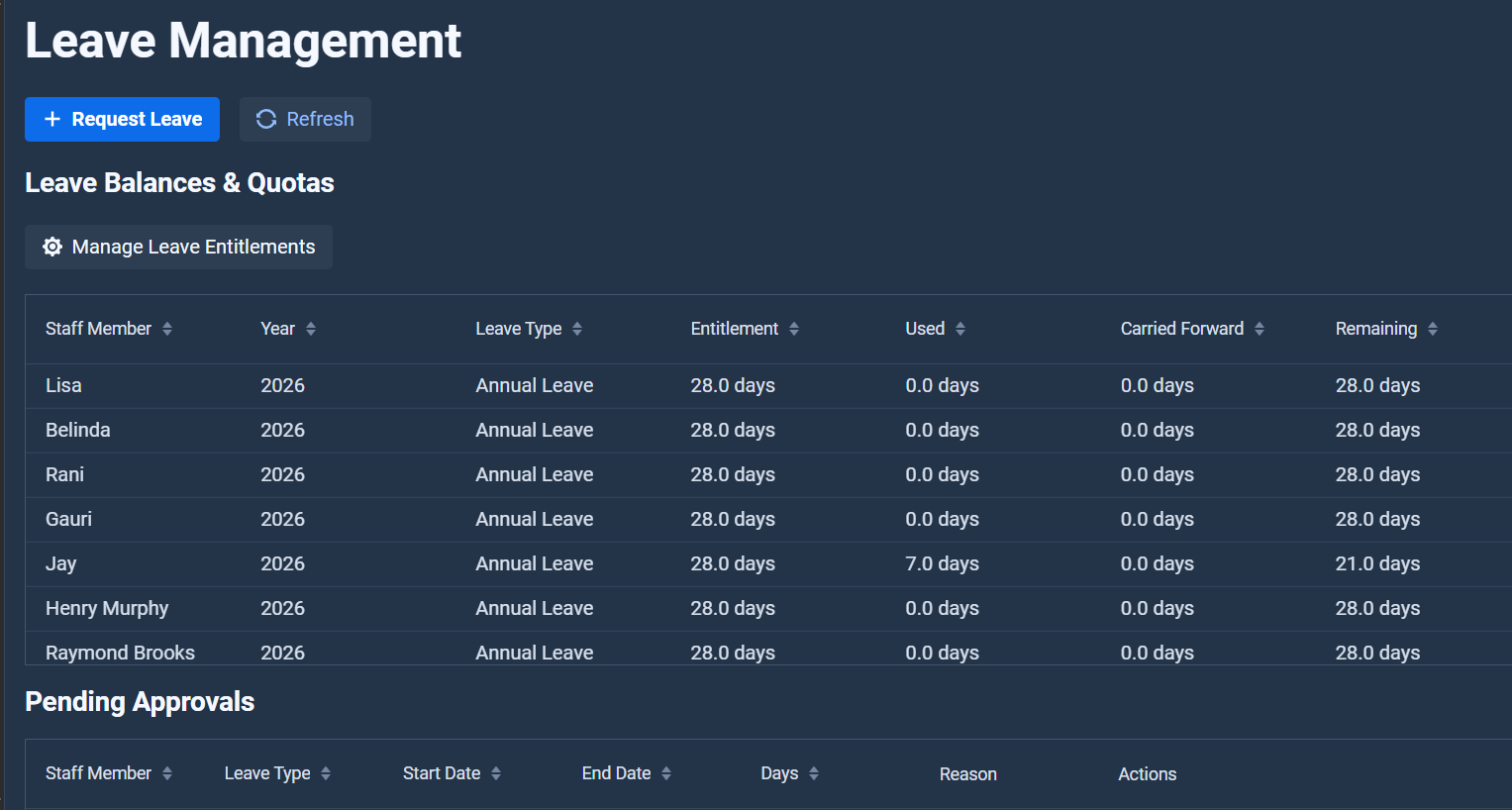Toggle sorting on the Carried Forward column

pos(1260,328)
